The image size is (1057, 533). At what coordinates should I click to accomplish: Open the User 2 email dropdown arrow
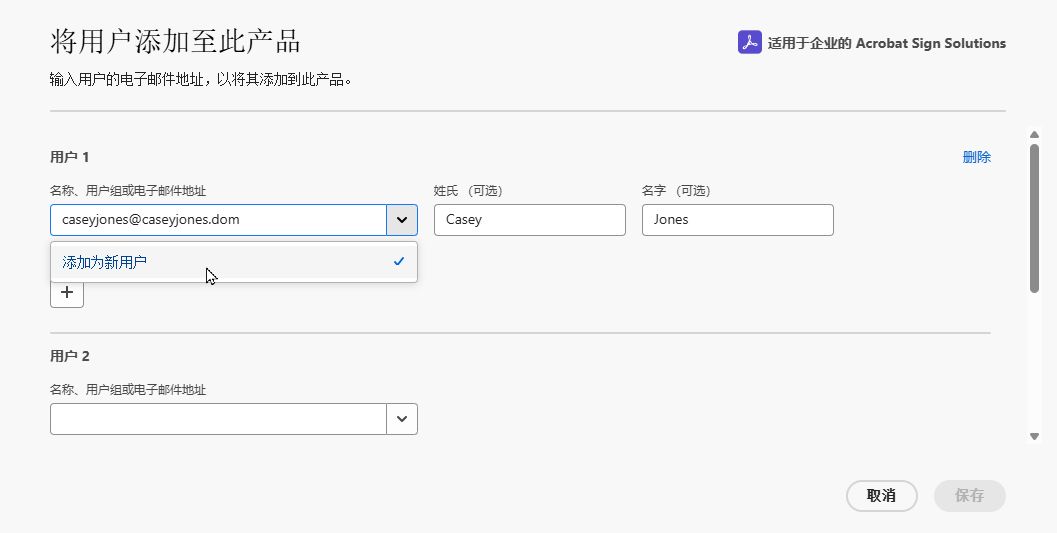click(402, 419)
